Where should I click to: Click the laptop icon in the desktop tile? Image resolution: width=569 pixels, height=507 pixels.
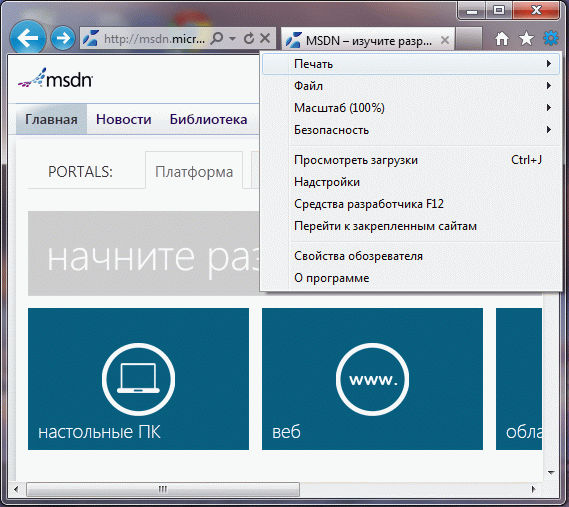pos(138,379)
